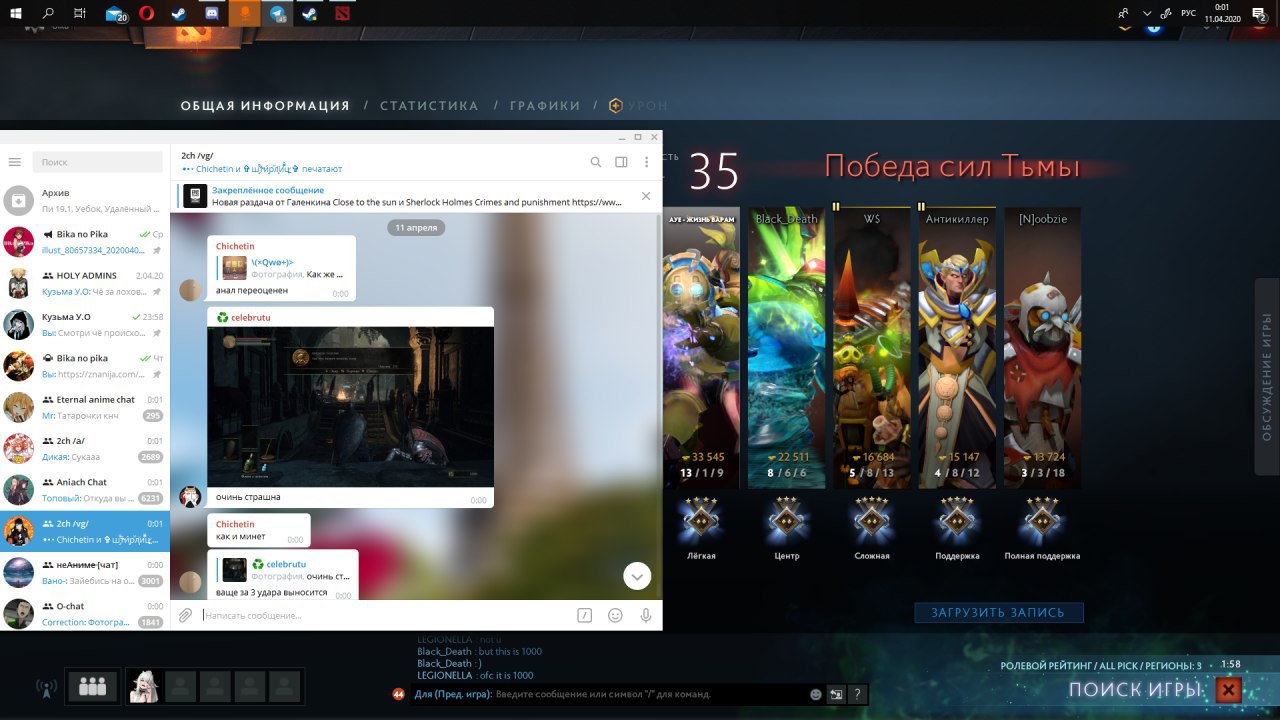Open неАниме [чат] conversation
Viewport: 1280px width, 720px height.
[85, 572]
